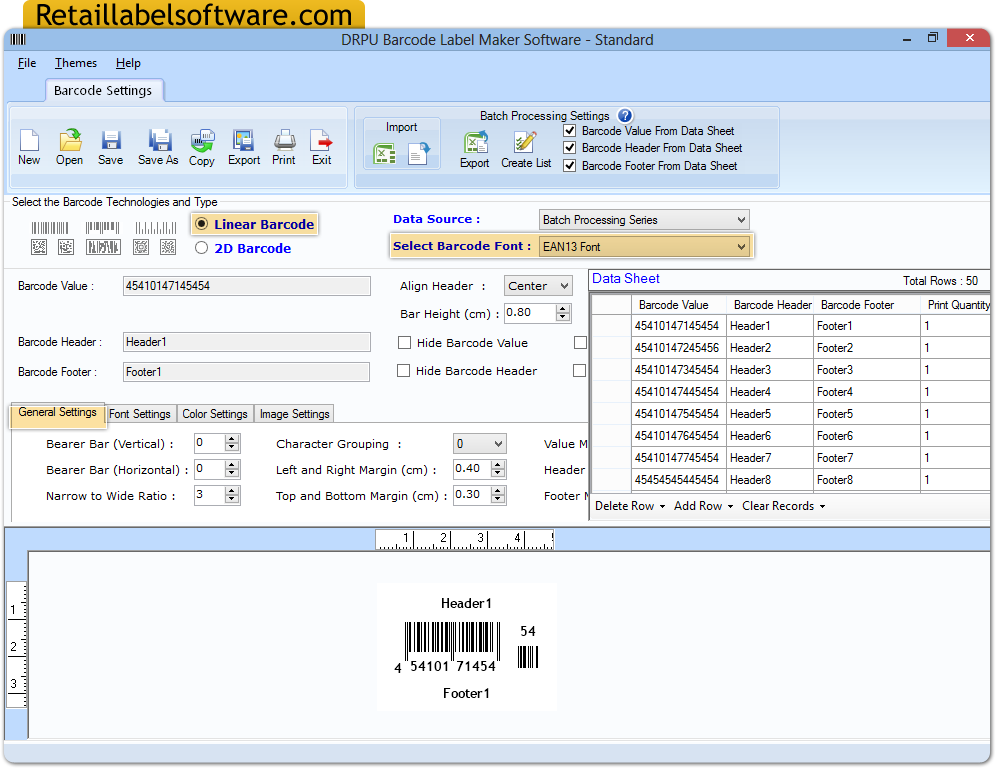Switch to Barcode Settings tab
Viewport: 996px width, 768px height.
104,90
